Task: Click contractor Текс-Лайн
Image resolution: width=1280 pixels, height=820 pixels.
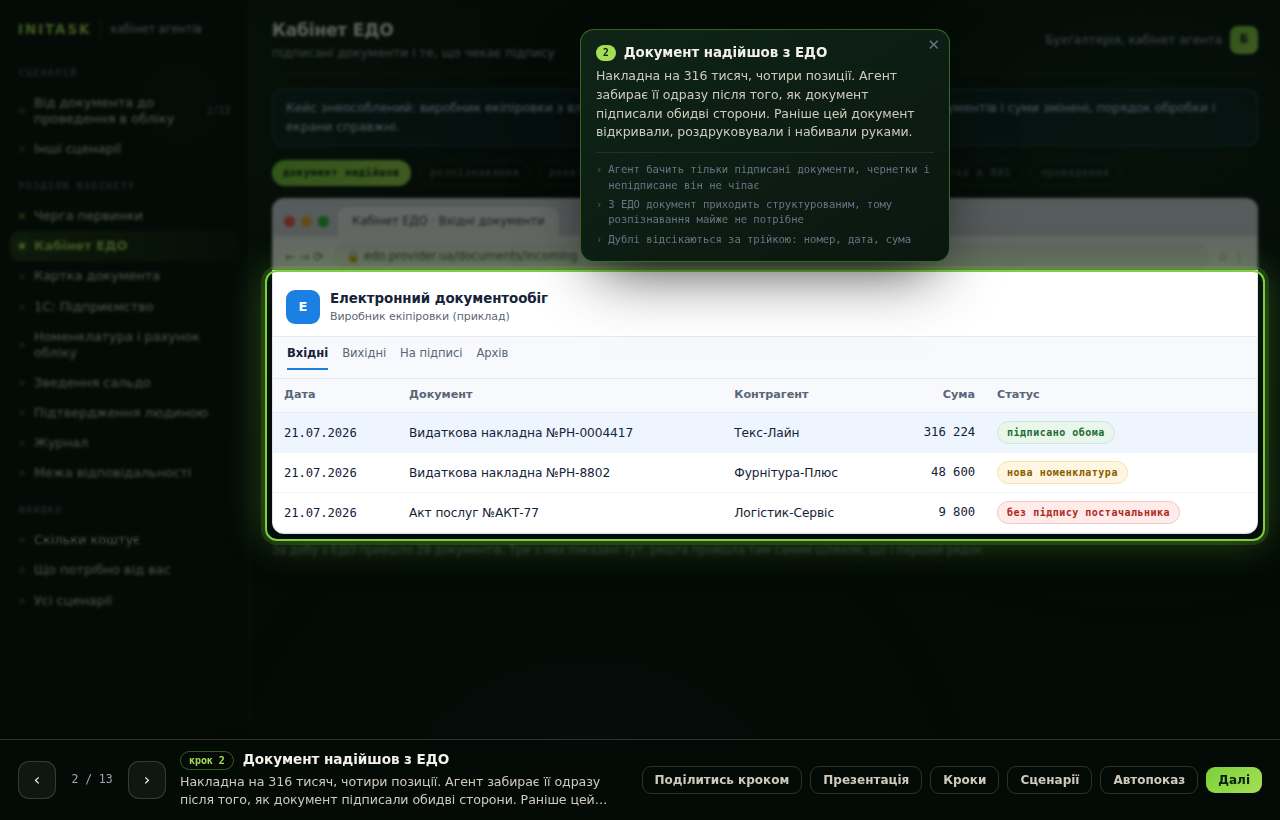Action: point(767,433)
